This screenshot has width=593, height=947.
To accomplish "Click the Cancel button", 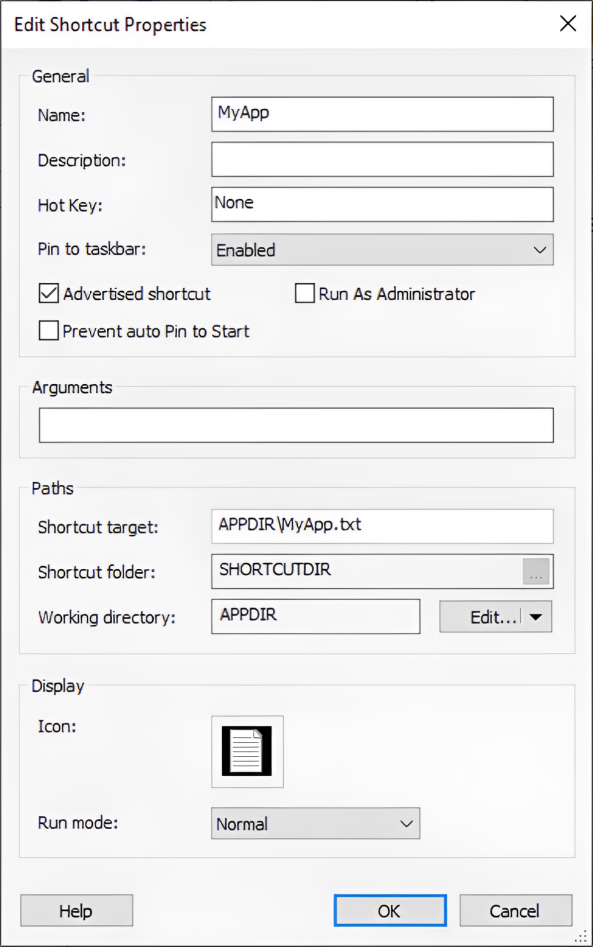I will tap(516, 911).
